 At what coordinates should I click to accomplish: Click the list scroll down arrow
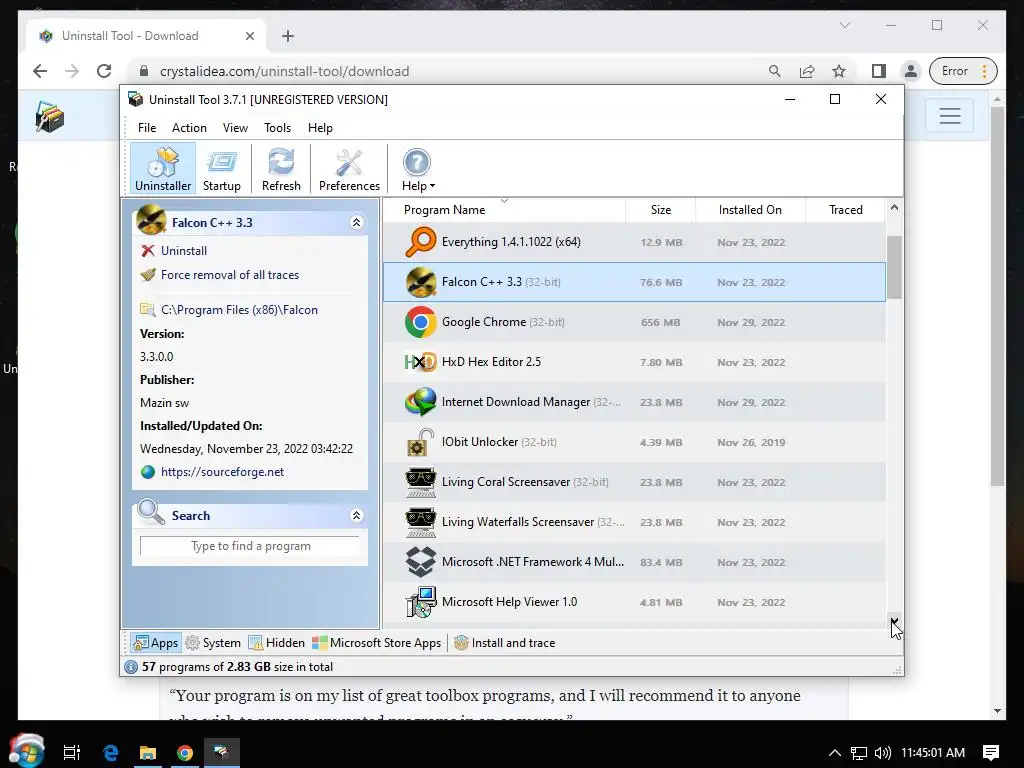click(x=894, y=620)
